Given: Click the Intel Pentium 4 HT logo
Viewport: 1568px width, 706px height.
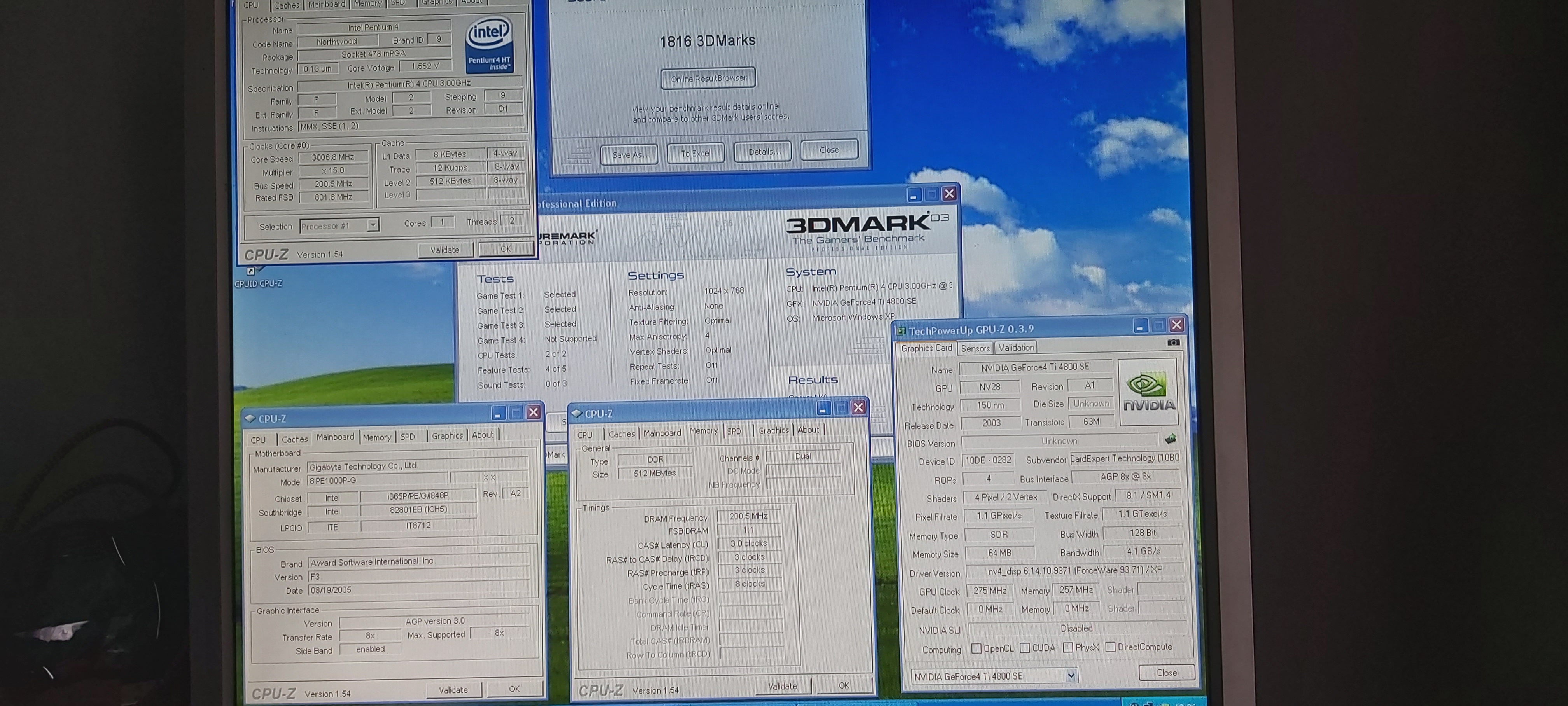Looking at the screenshot, I should [x=489, y=45].
